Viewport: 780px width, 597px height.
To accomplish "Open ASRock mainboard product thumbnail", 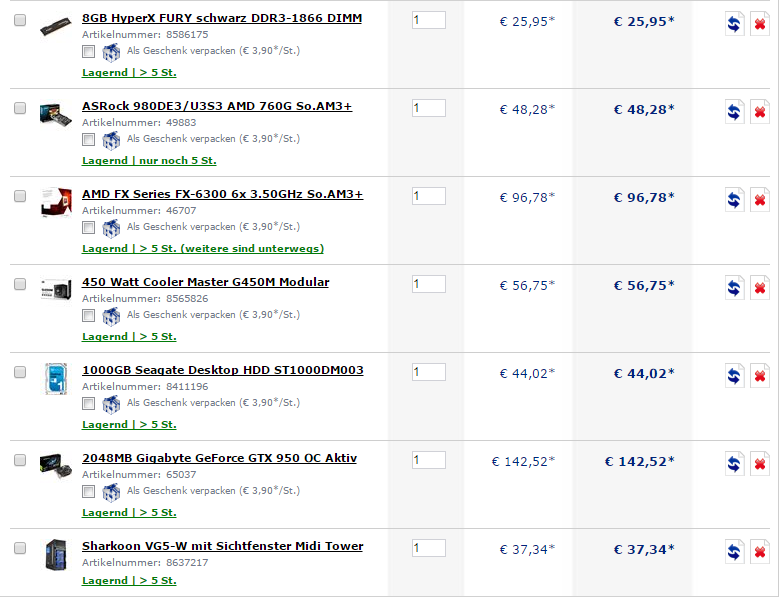I will [56, 114].
